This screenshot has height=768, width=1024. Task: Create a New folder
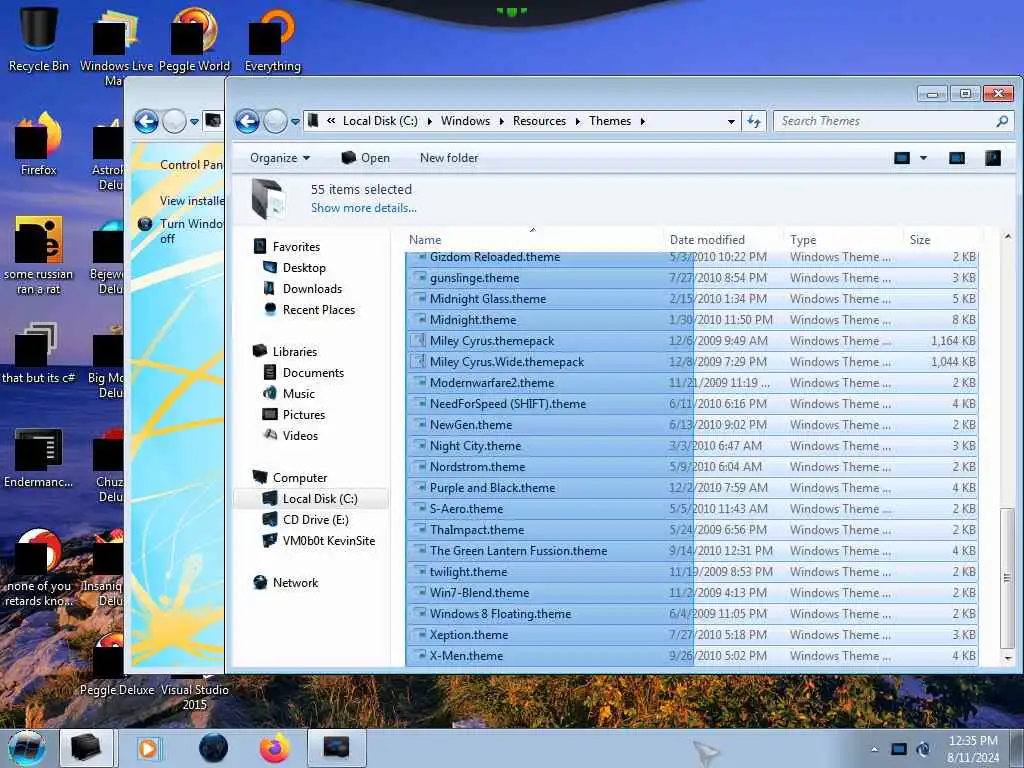pos(449,158)
